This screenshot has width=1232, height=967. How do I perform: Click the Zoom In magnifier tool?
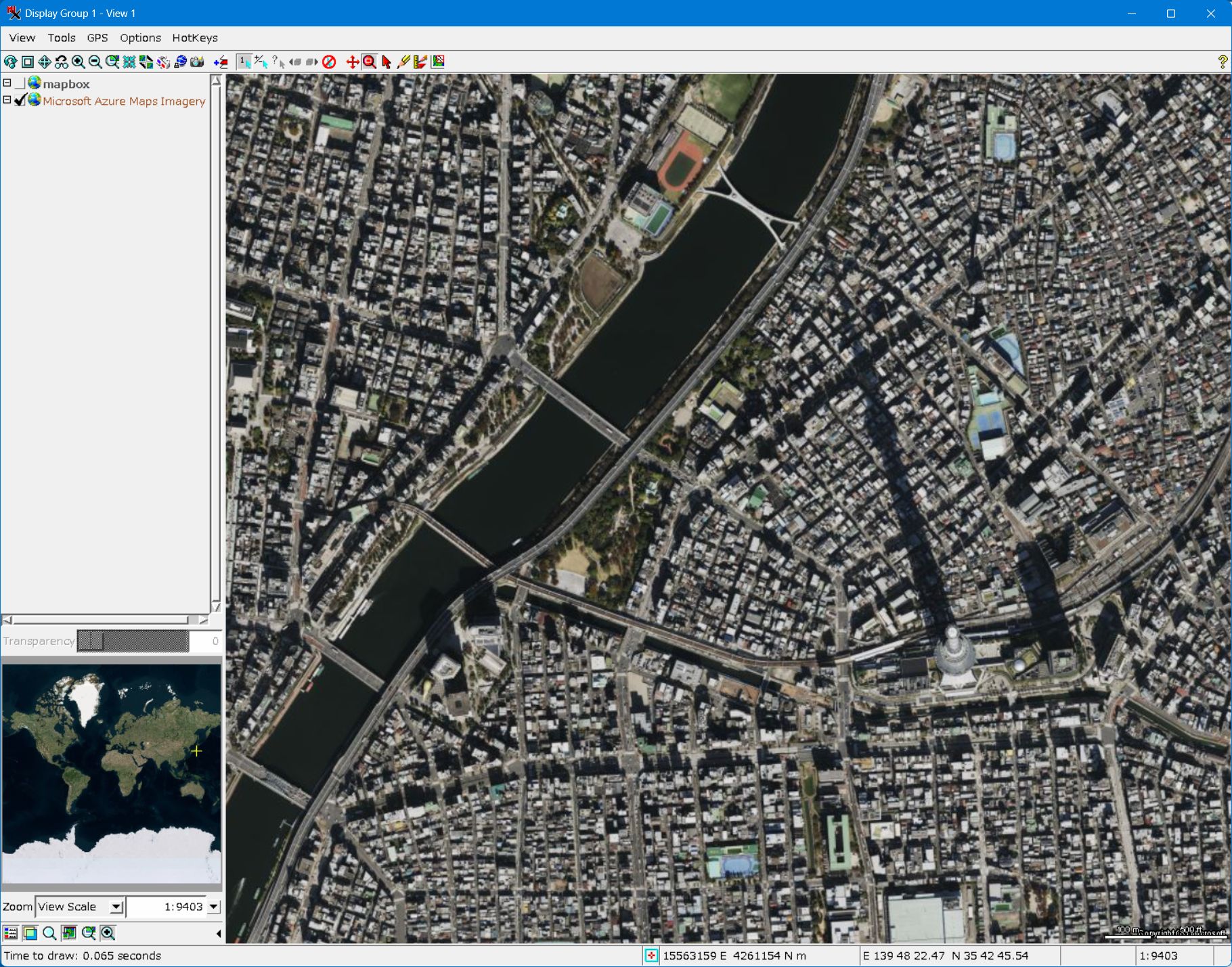coord(79,62)
